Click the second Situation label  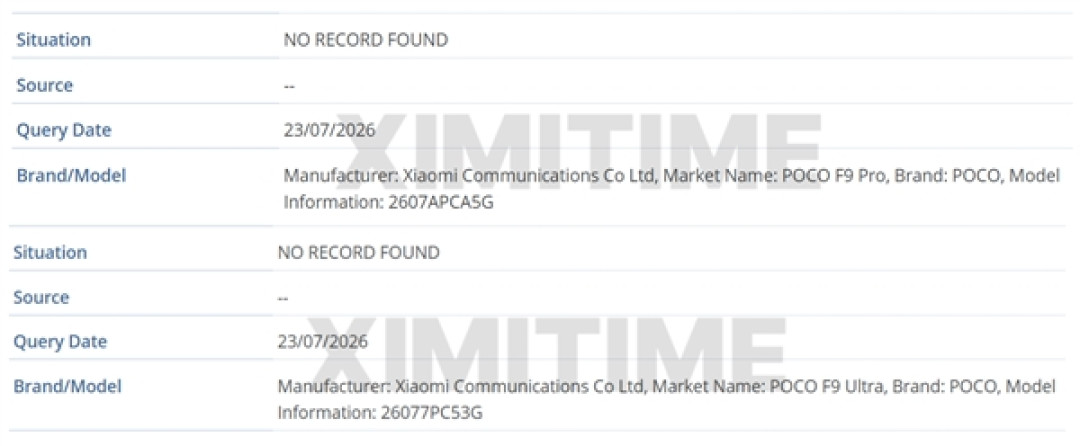(50, 253)
